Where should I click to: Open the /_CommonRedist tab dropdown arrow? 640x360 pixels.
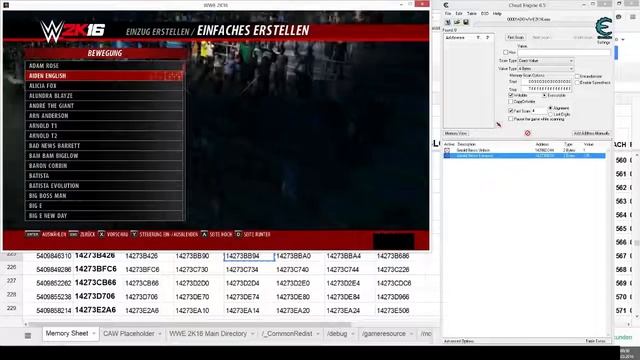click(x=318, y=334)
